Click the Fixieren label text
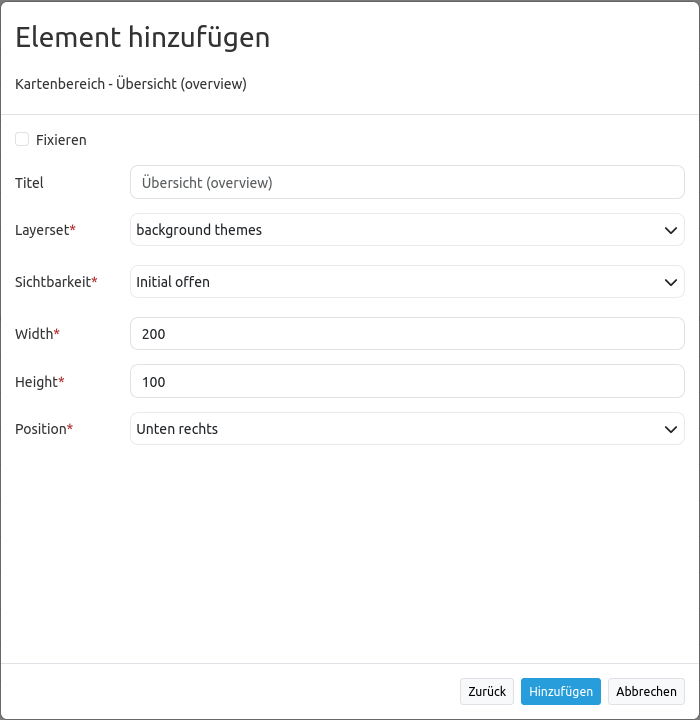This screenshot has width=700, height=720. [x=61, y=140]
